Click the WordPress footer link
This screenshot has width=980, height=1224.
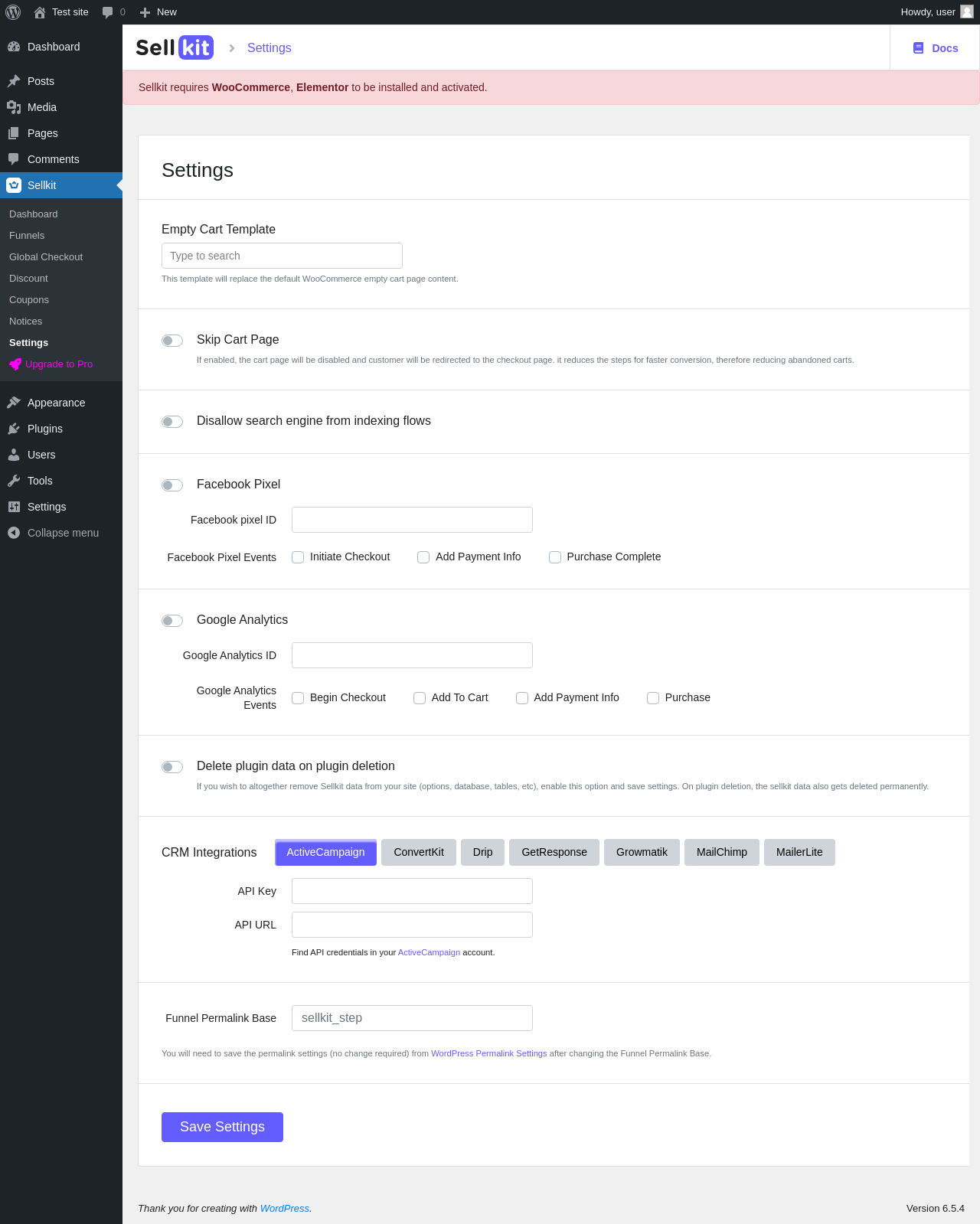click(285, 1208)
